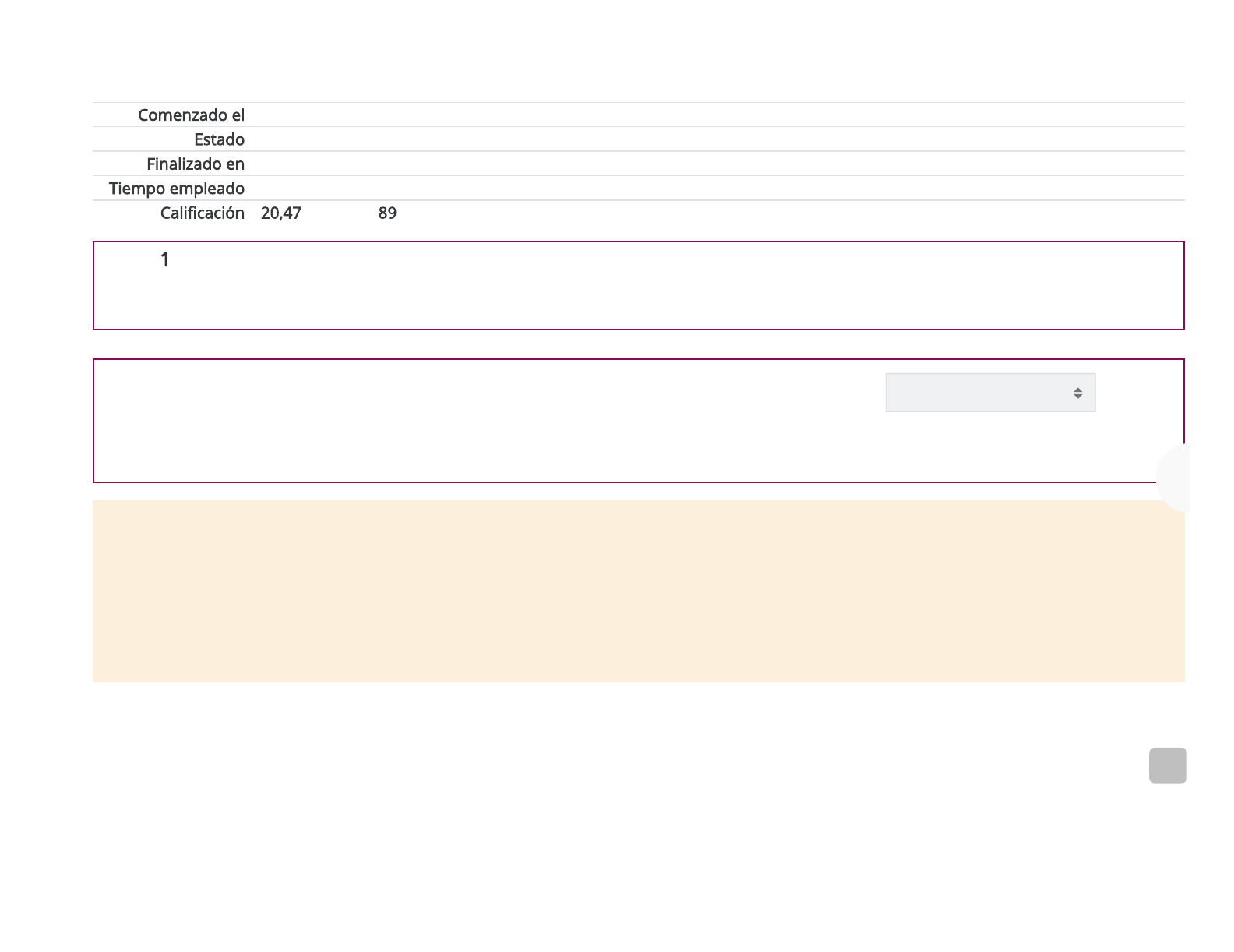Click the "Tiempo empleado" label
Screen dimensions: 1234x952
[x=177, y=189]
